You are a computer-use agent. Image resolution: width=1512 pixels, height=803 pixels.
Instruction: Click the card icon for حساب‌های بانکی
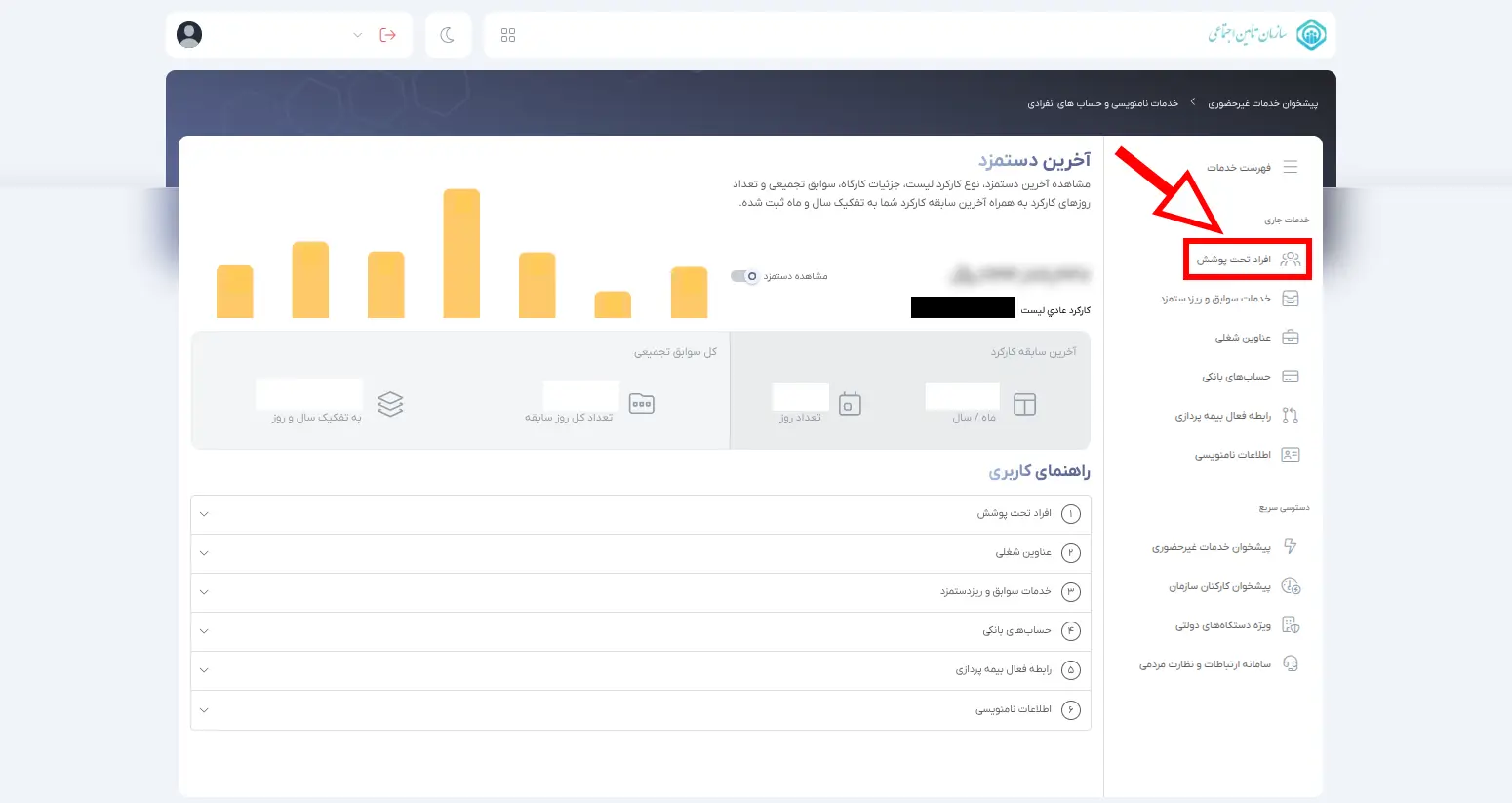click(x=1291, y=377)
